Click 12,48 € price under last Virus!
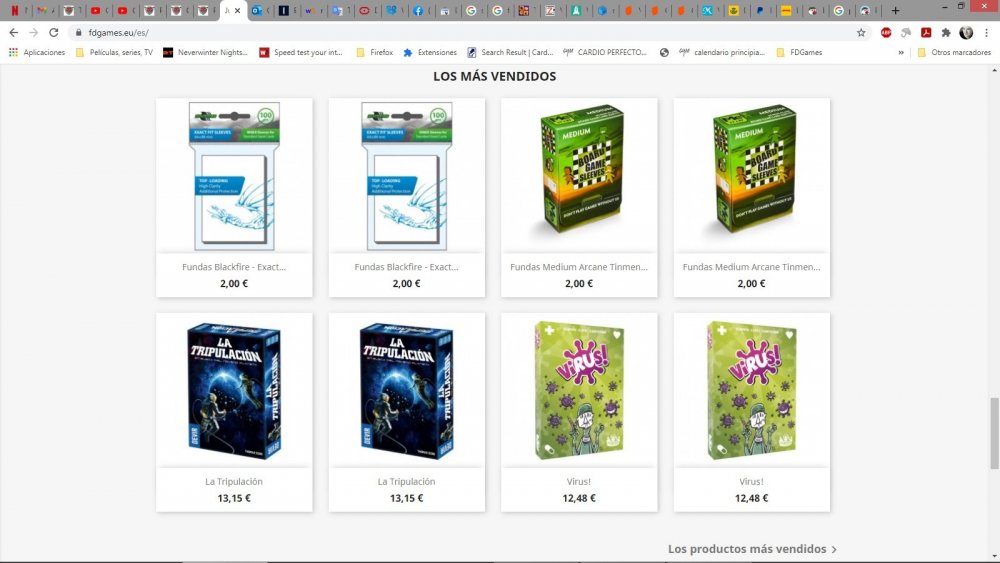The image size is (1000, 563). pos(751,498)
